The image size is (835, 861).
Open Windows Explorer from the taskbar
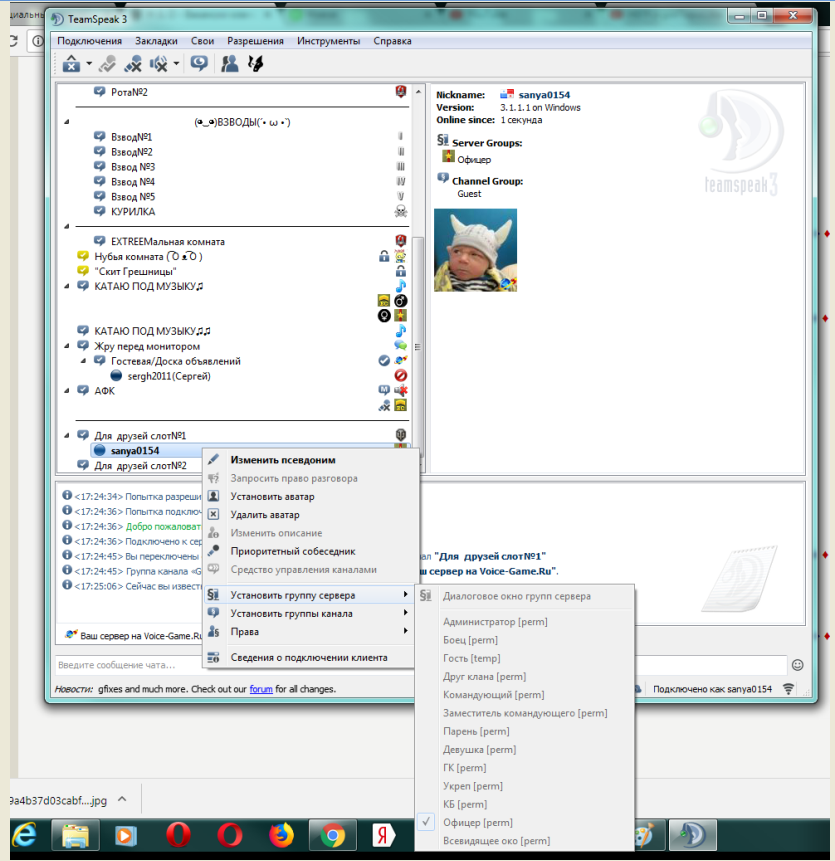[76, 836]
